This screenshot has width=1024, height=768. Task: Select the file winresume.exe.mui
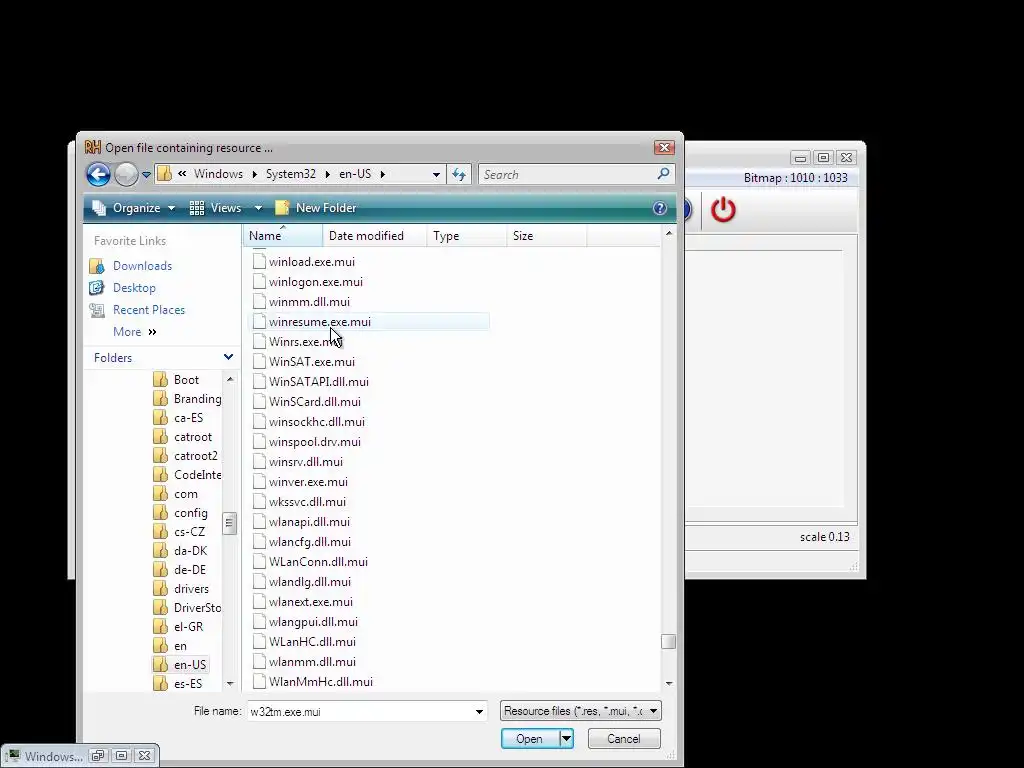click(x=320, y=322)
